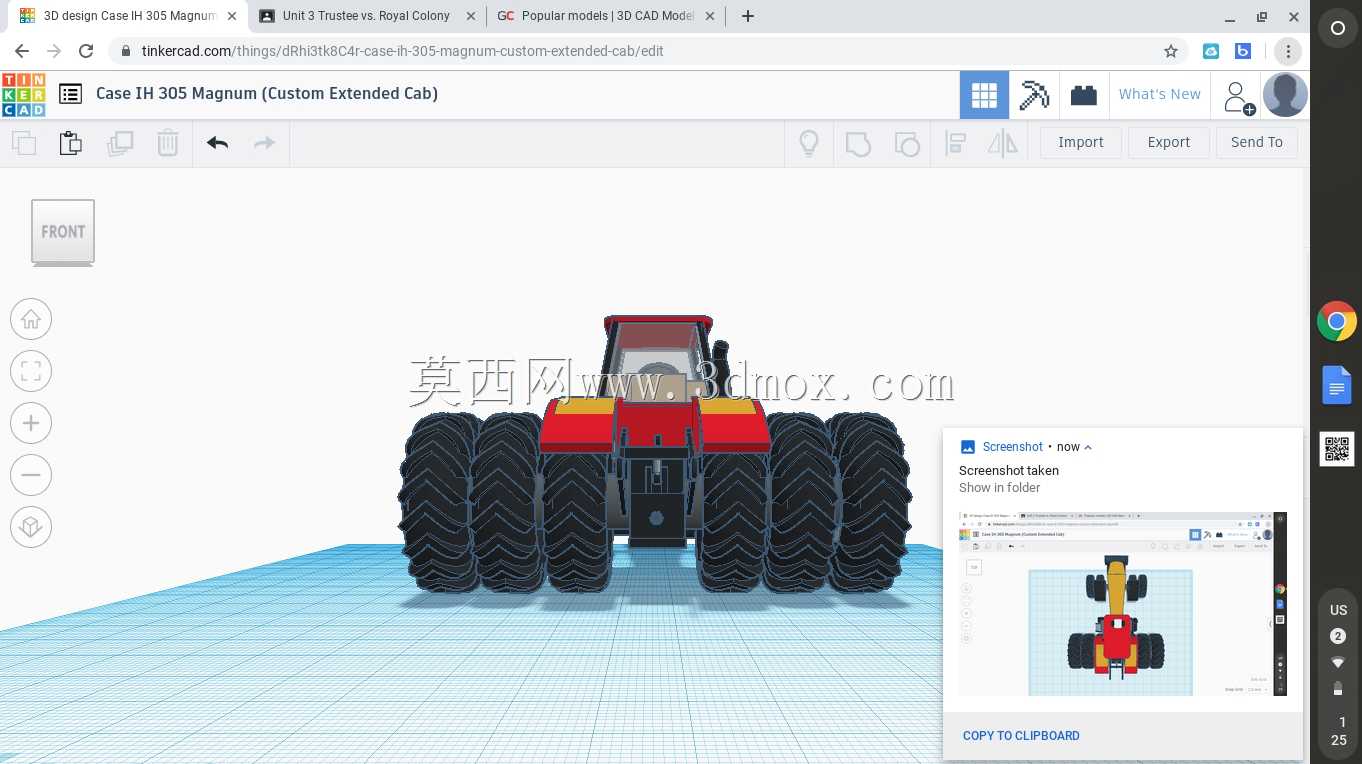Click the Send To button

(x=1257, y=142)
